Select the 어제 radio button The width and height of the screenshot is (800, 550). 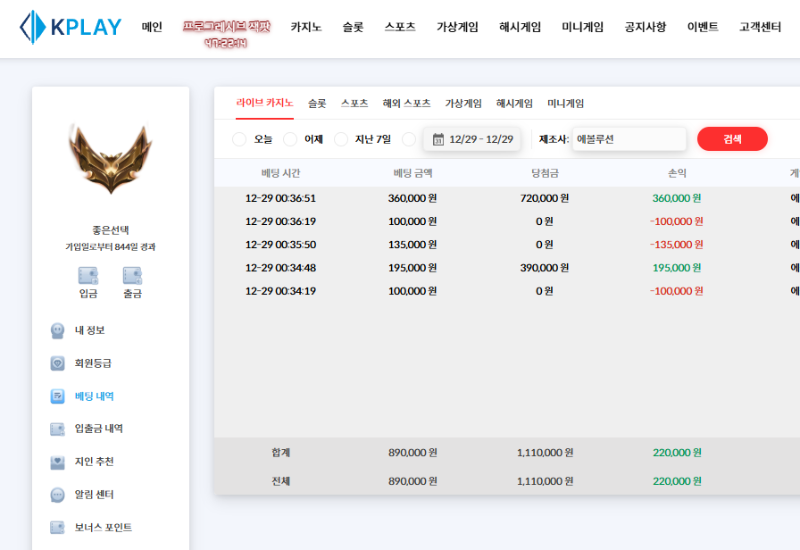coord(290,139)
